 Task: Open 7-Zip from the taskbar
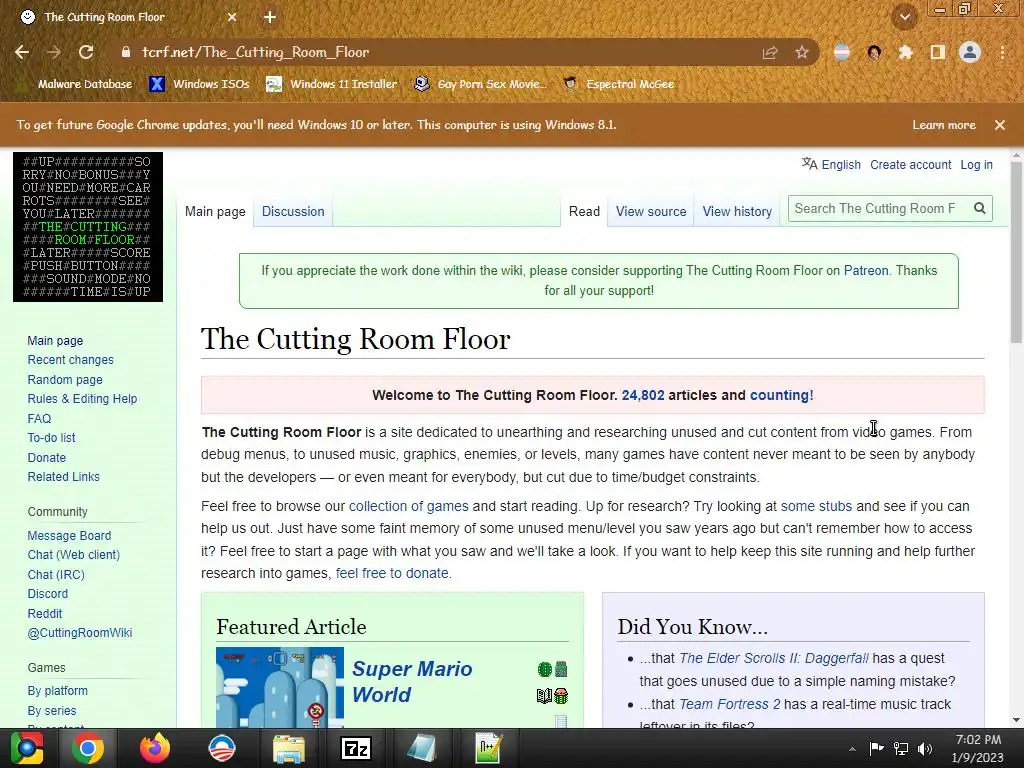coord(355,748)
